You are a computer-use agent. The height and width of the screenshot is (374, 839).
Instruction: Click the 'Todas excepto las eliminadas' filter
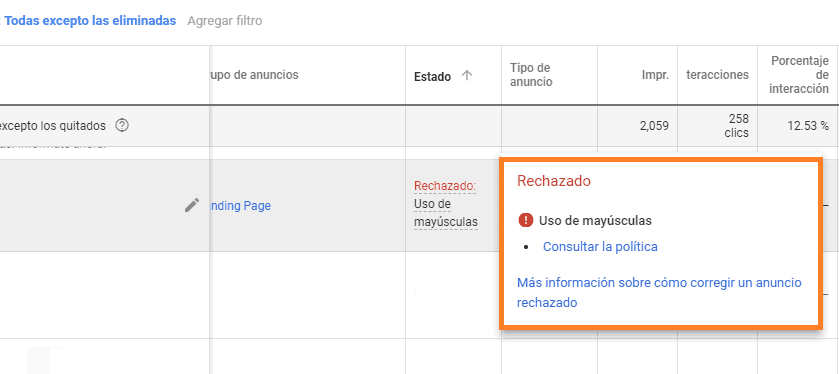pos(90,21)
